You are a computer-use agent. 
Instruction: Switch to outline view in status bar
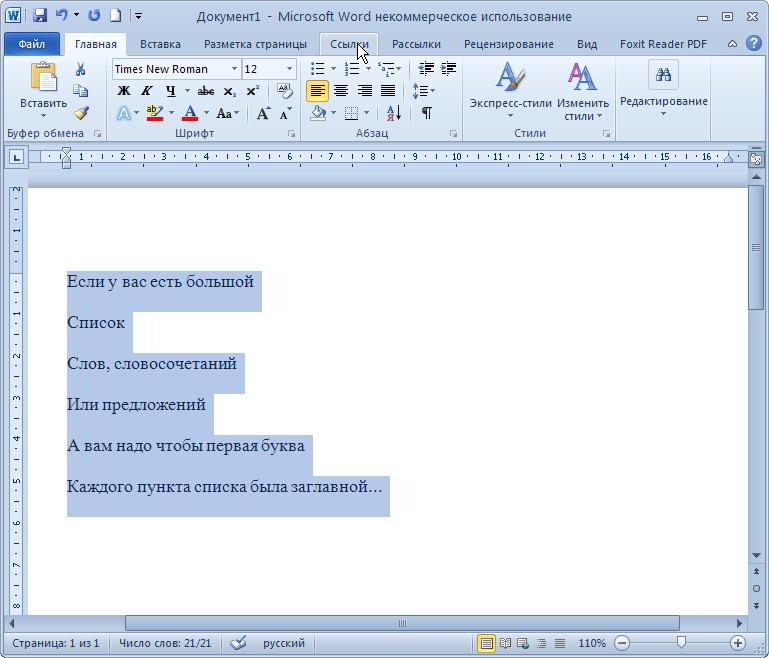pos(541,643)
